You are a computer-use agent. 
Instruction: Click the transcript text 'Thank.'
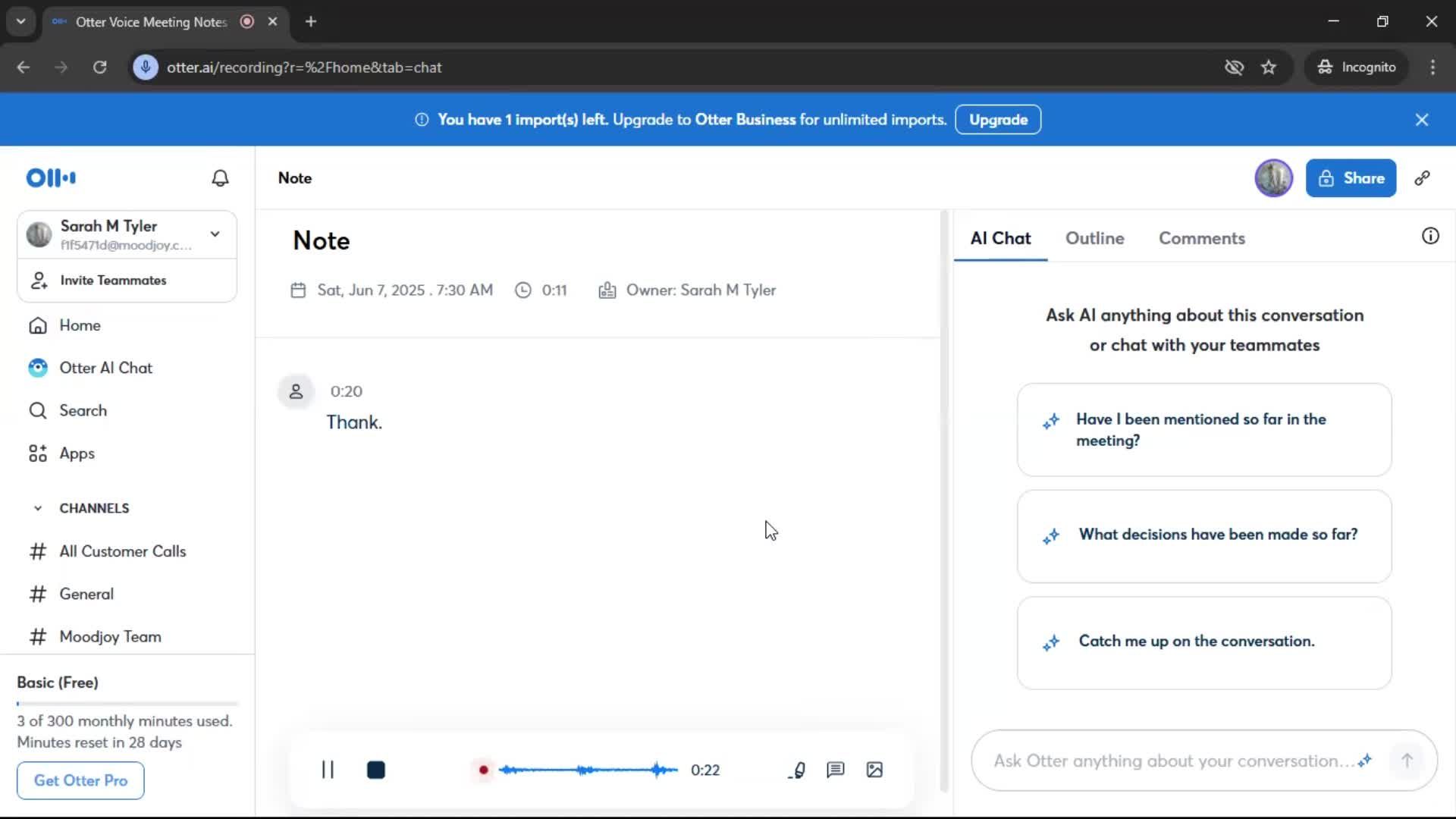354,422
